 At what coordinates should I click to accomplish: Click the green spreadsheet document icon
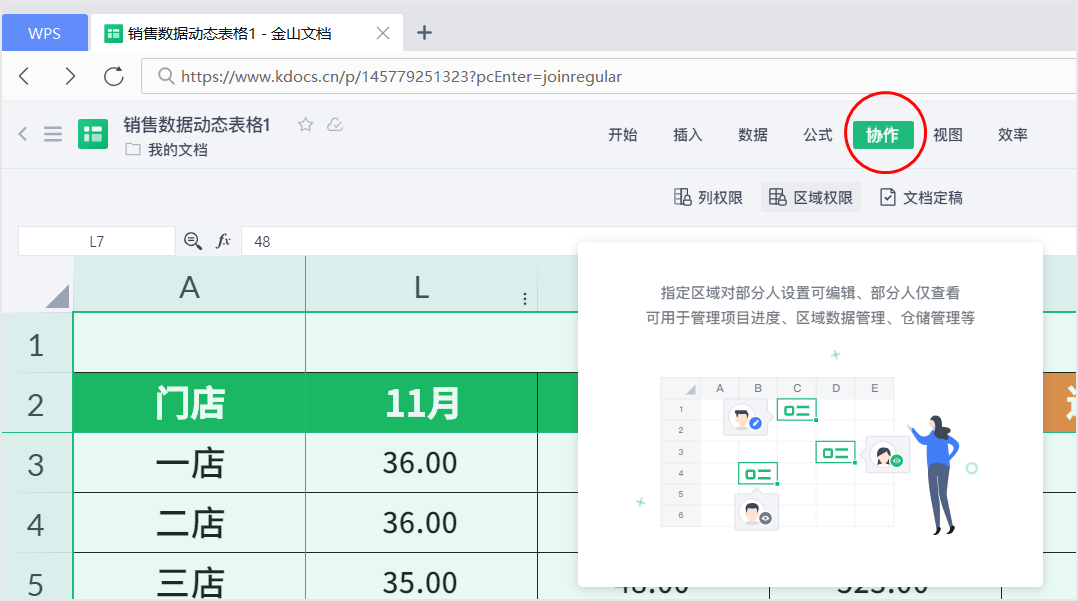pyautogui.click(x=92, y=133)
